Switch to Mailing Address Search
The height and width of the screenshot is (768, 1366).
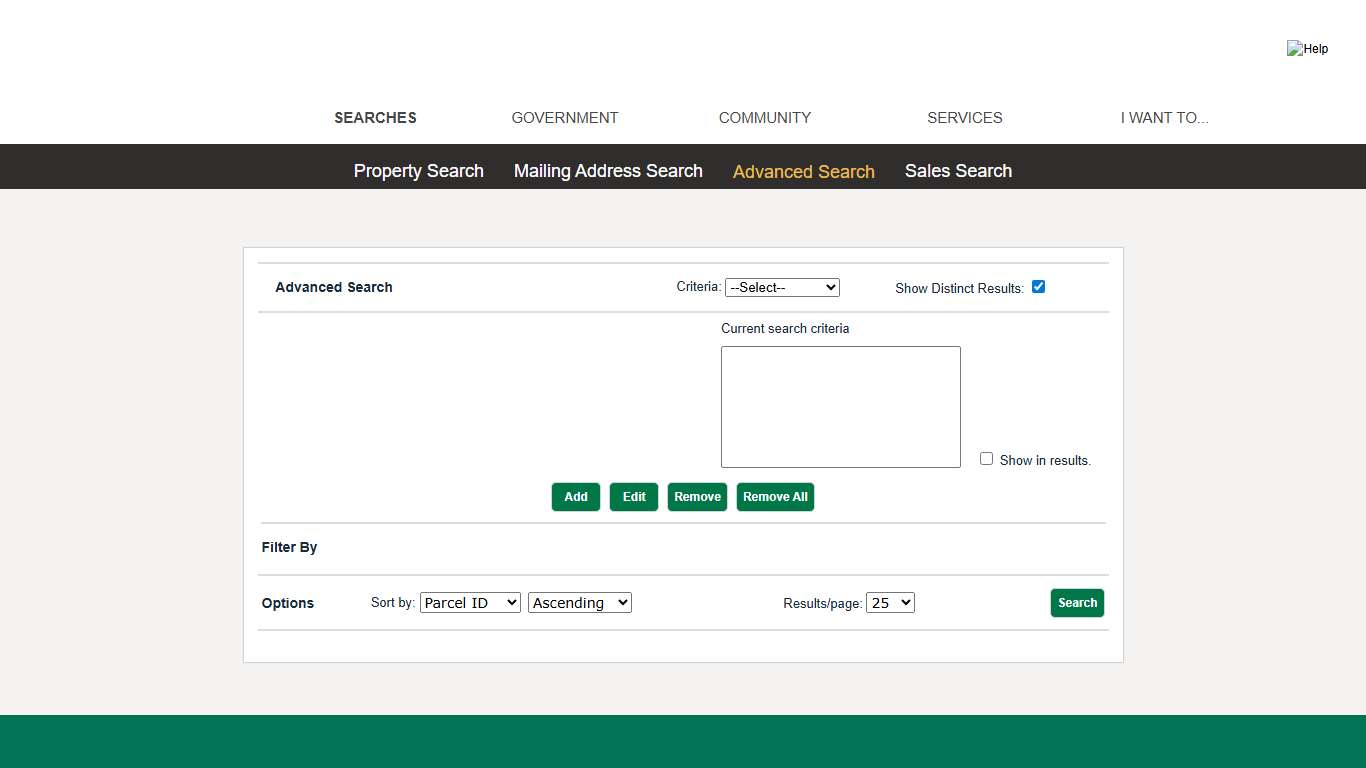(607, 170)
